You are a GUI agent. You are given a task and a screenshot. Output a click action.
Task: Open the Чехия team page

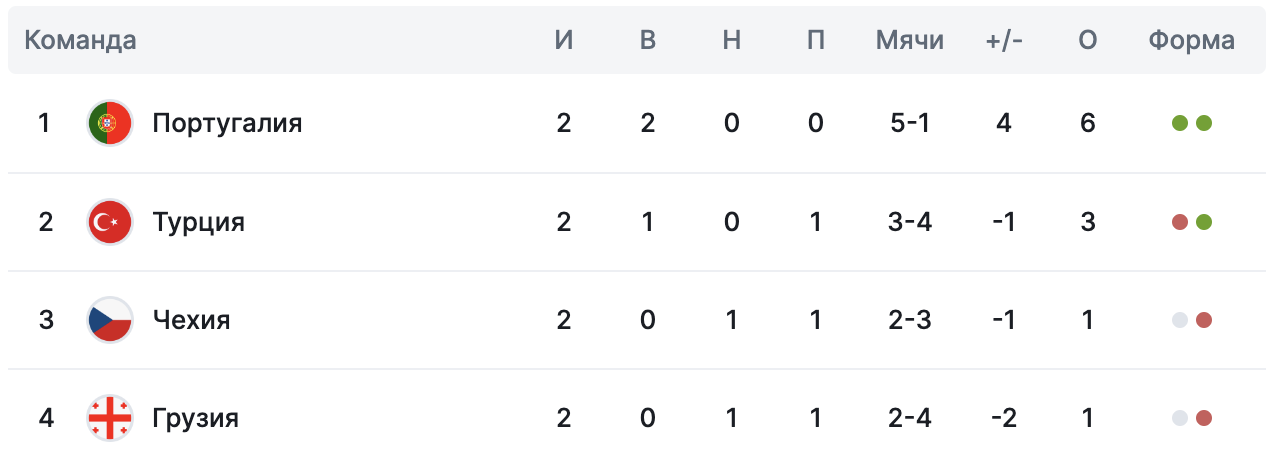tap(191, 320)
